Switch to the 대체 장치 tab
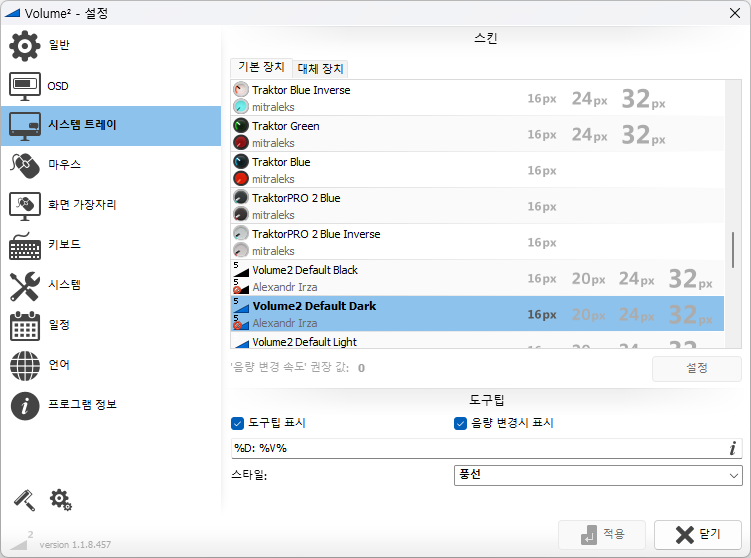 click(x=320, y=68)
